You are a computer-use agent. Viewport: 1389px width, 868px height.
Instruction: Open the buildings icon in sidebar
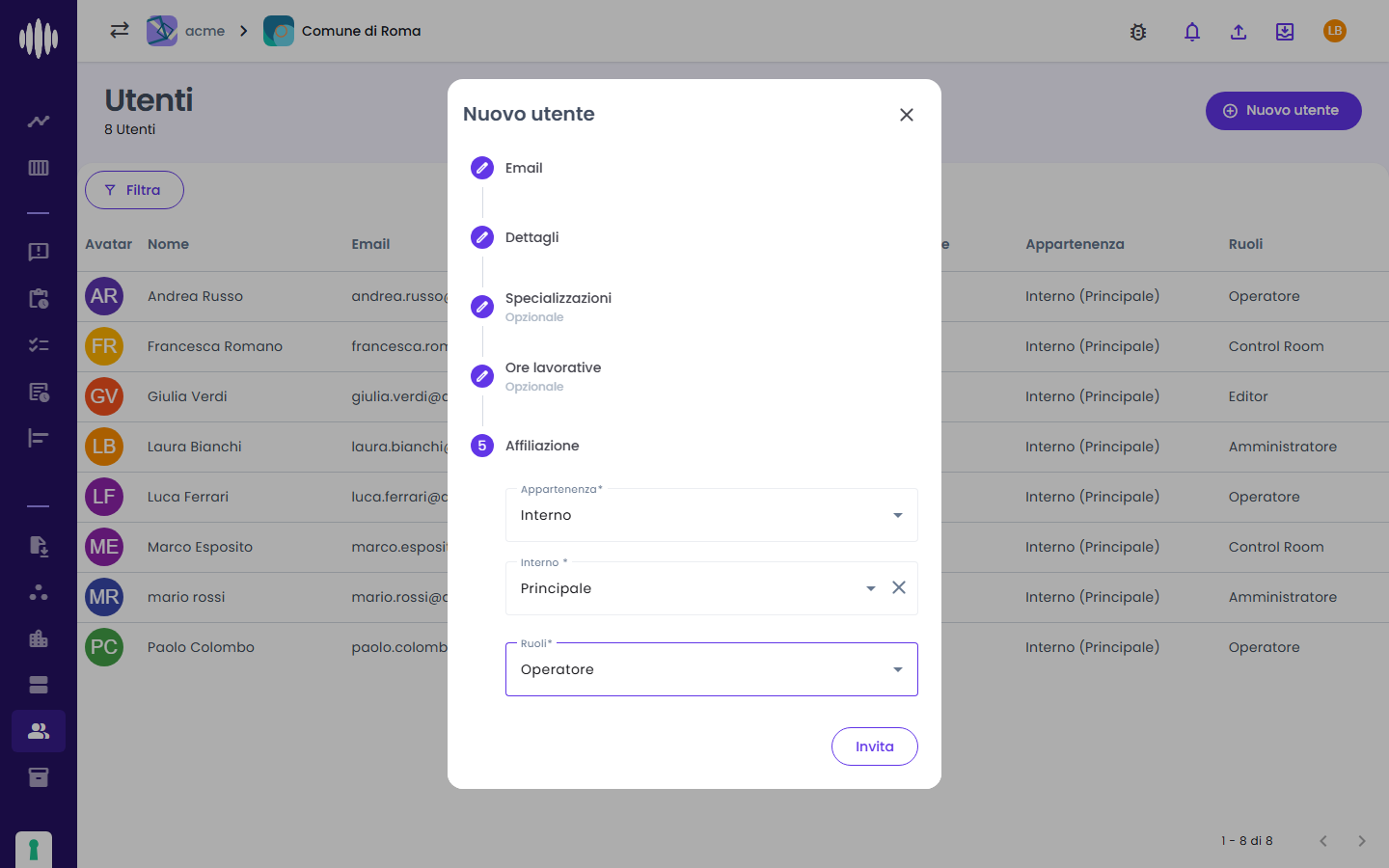pyautogui.click(x=39, y=638)
